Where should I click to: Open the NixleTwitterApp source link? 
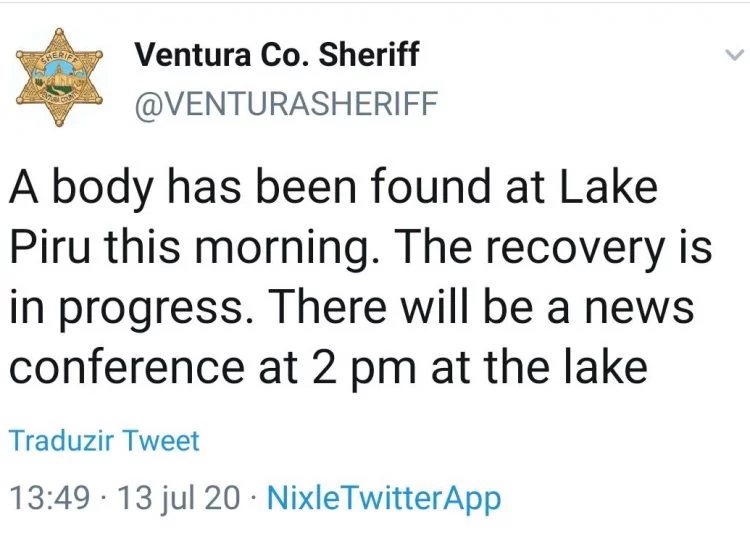click(x=384, y=499)
